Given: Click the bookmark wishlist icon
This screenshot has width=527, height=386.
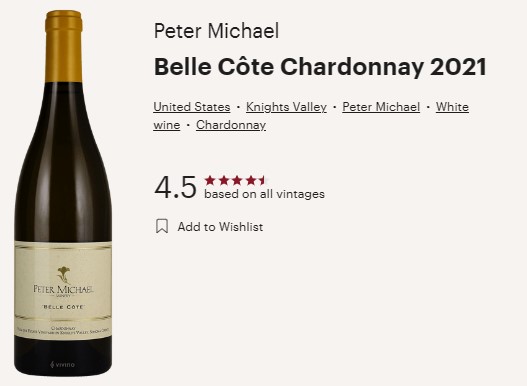Looking at the screenshot, I should coord(162,226).
